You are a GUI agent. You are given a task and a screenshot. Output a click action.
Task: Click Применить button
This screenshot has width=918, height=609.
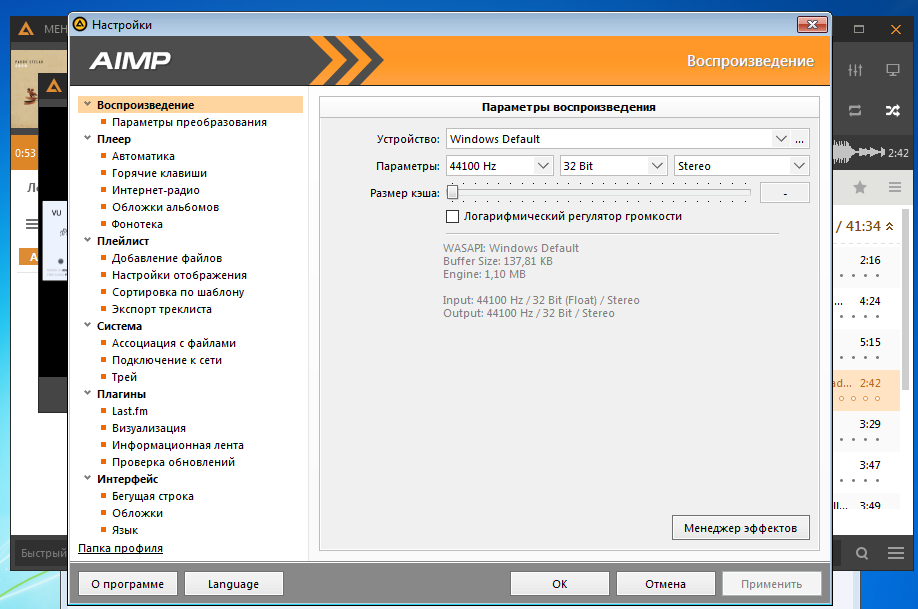click(x=772, y=584)
